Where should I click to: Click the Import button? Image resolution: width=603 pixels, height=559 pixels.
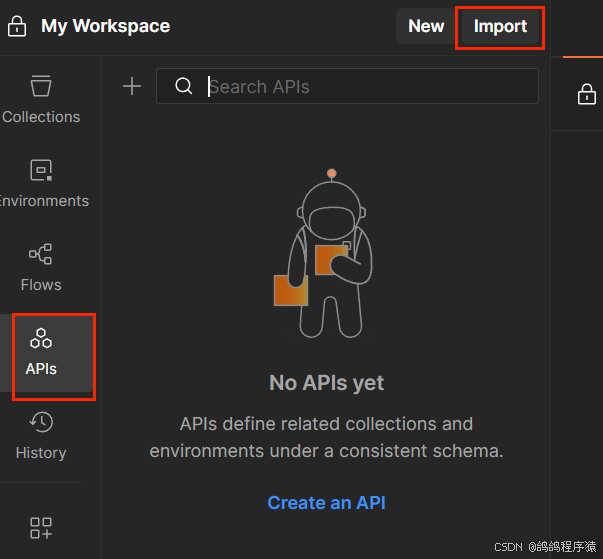tap(500, 27)
